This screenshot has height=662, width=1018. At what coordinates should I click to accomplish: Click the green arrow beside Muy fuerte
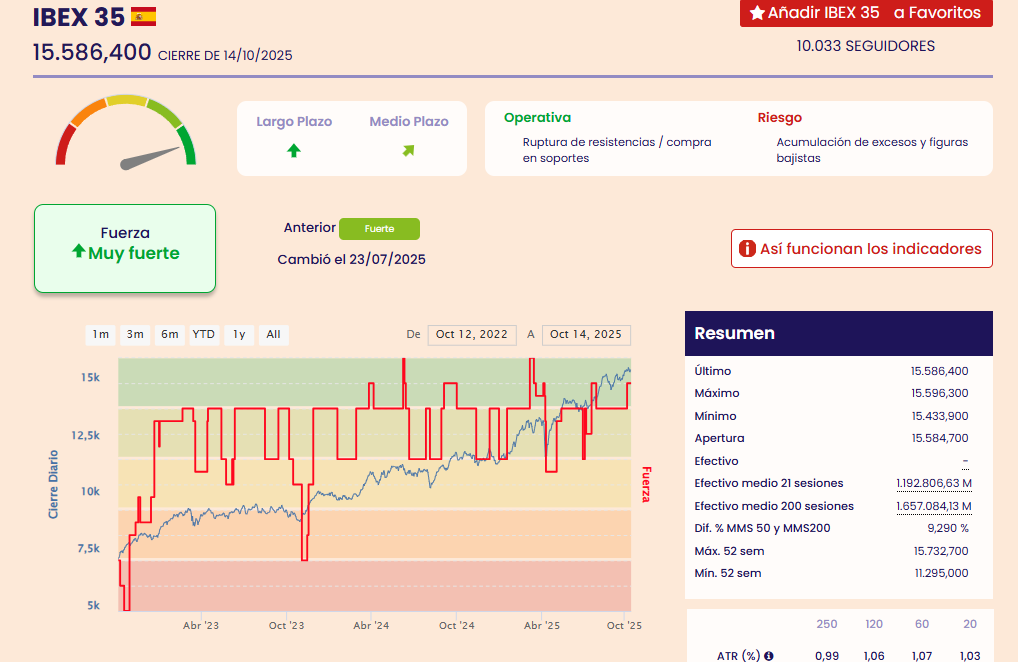tap(79, 253)
